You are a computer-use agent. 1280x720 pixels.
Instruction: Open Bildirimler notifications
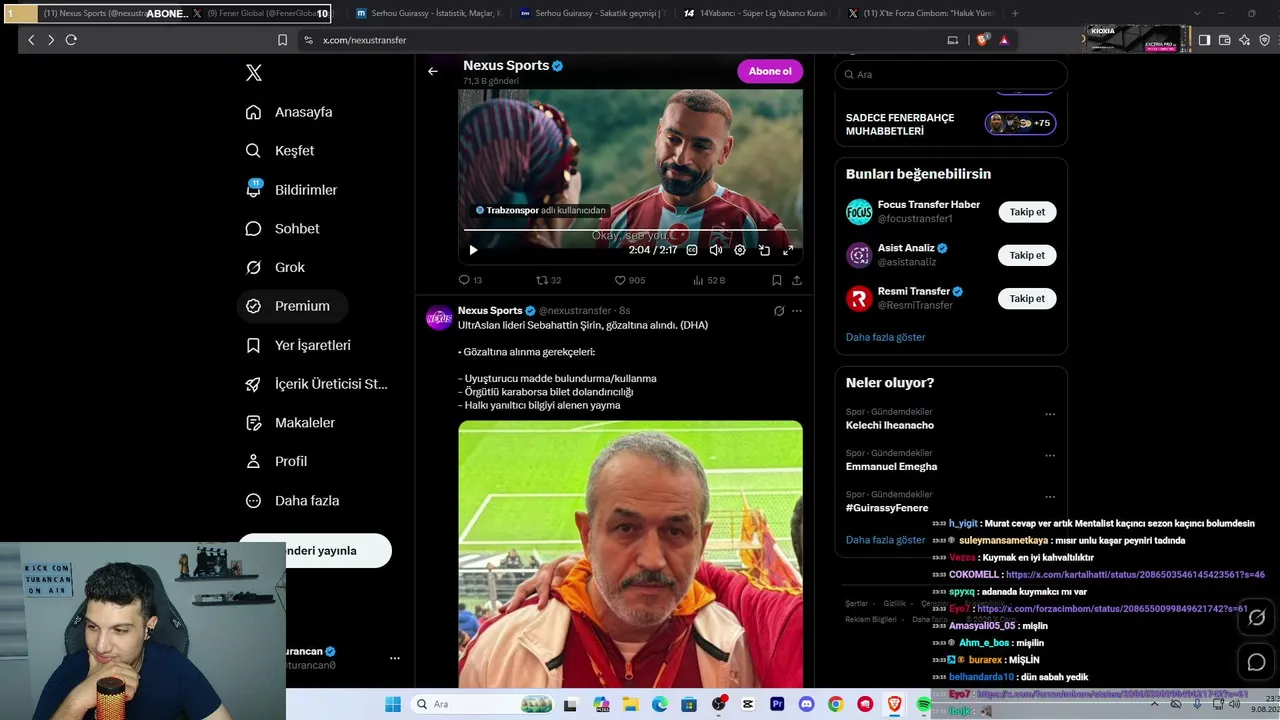[x=292, y=190]
